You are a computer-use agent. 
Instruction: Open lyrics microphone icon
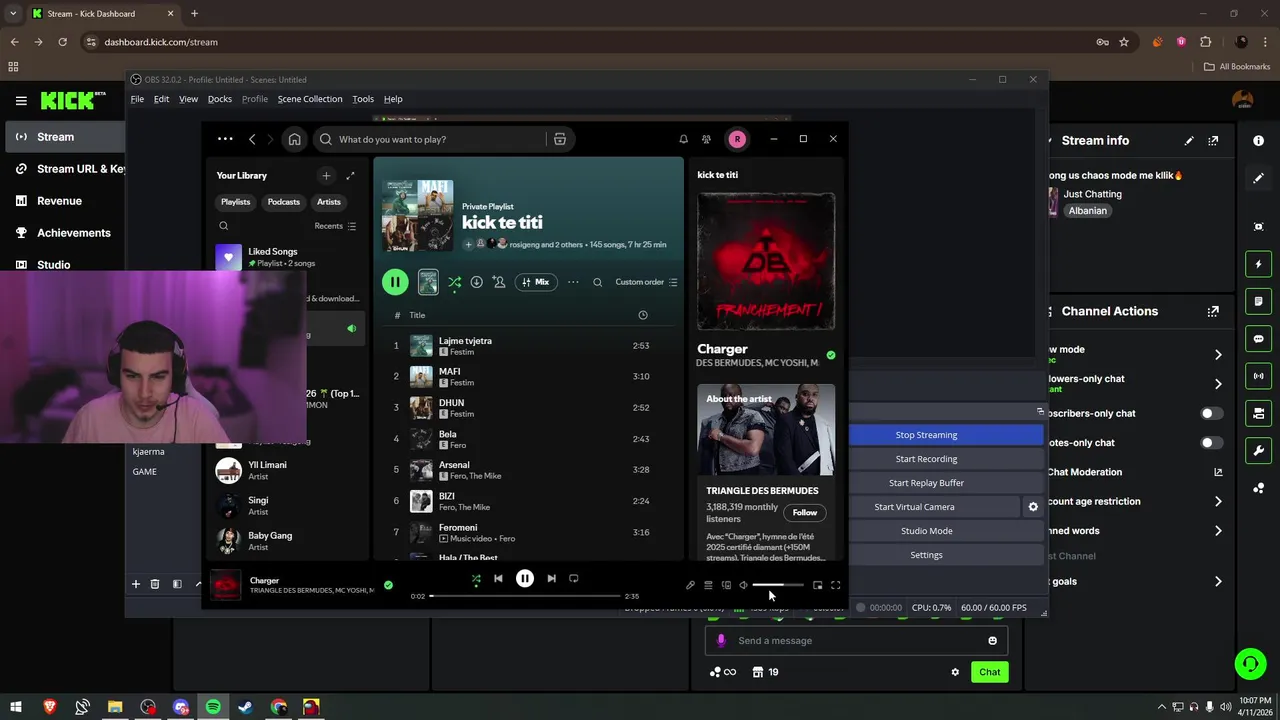coord(690,585)
